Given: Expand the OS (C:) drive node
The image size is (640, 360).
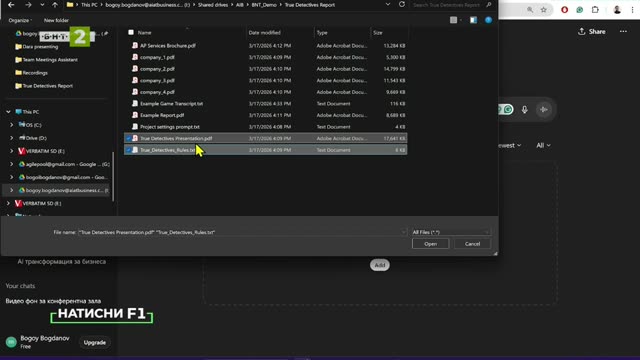Looking at the screenshot, I should [11, 124].
